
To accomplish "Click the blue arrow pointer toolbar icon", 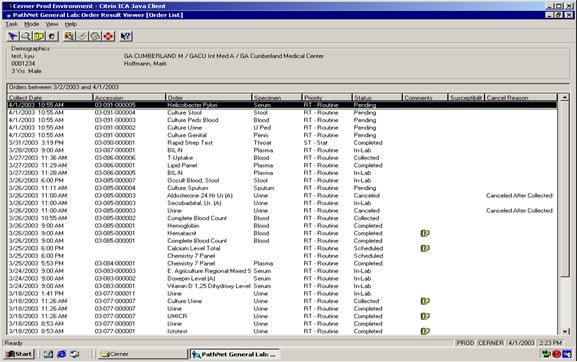I will pyautogui.click(x=13, y=36).
